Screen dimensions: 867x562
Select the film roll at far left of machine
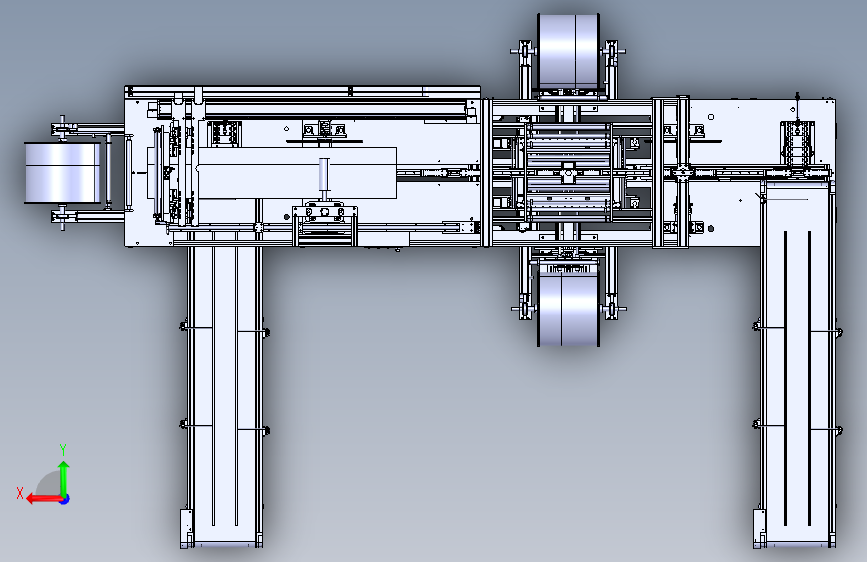coord(62,173)
